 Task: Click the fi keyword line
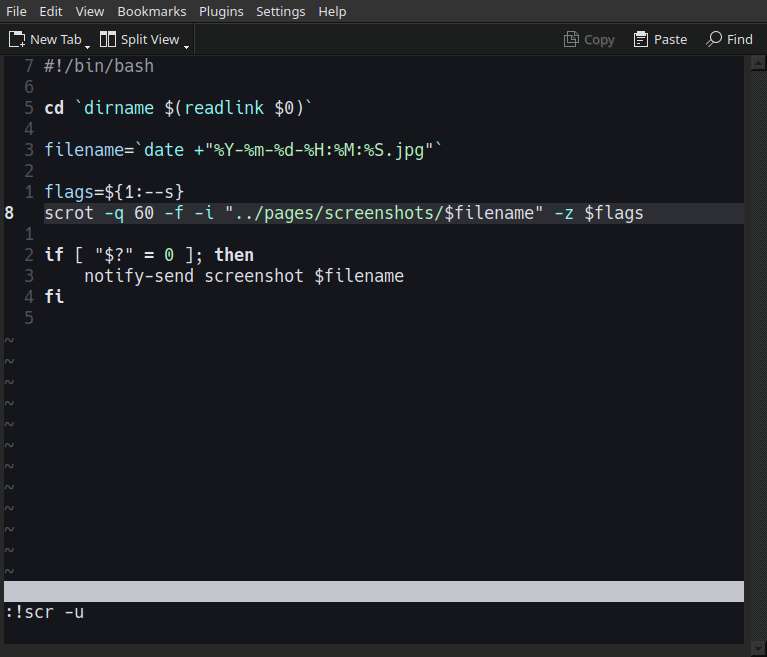point(54,296)
